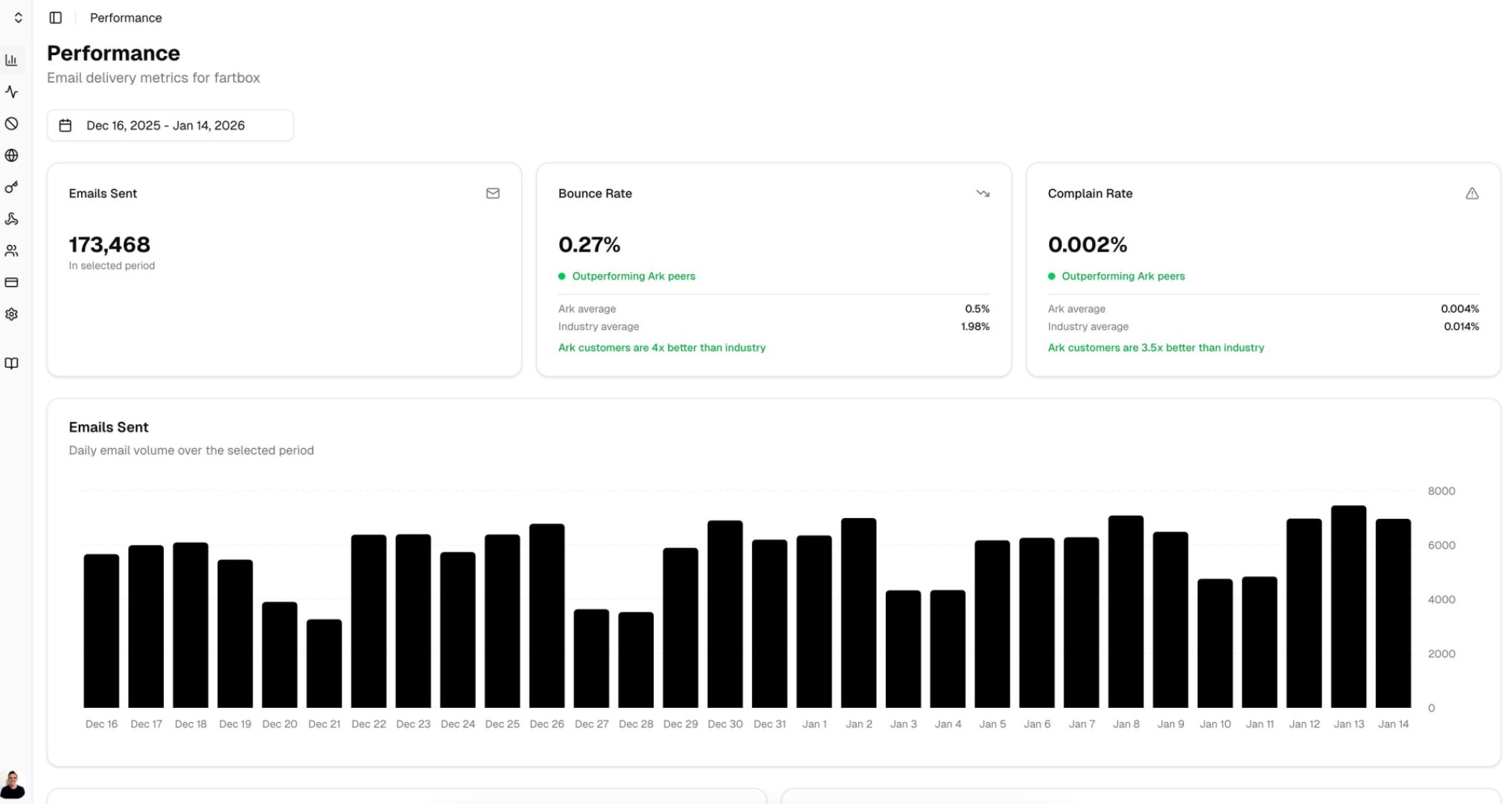This screenshot has height=804, width=1512.
Task: Open the suppressions blocked-symbol sidebar icon
Action: point(12,124)
